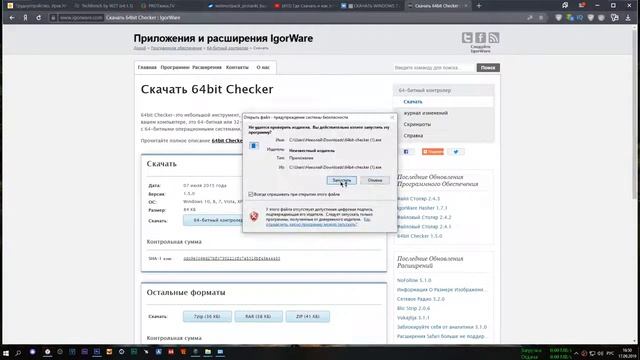The image size is (640, 360).
Task: Open the О нас menu item
Action: (x=263, y=67)
